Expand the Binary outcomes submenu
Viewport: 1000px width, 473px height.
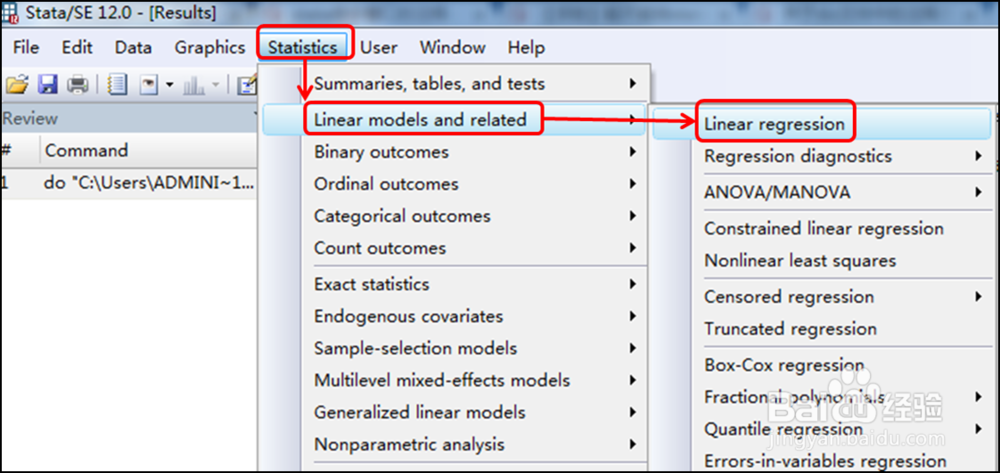tap(455, 152)
